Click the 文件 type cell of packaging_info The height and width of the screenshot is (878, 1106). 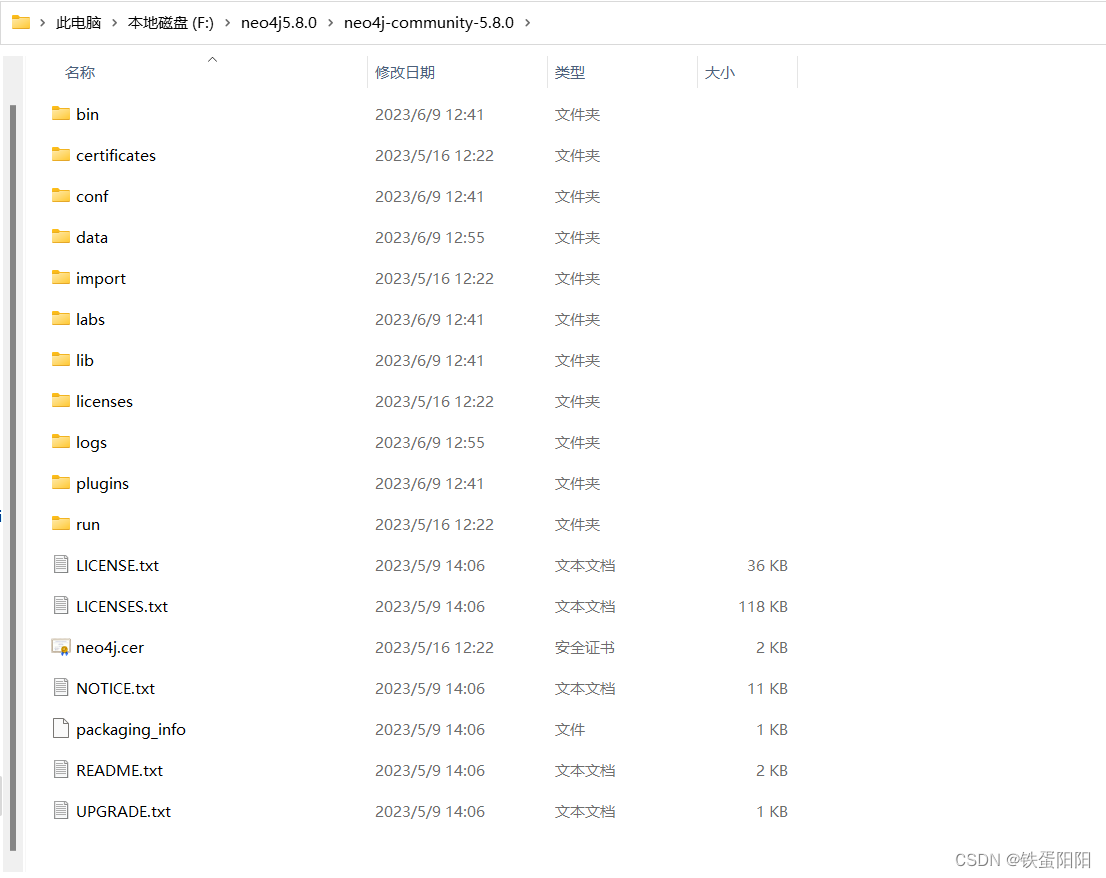pos(570,729)
